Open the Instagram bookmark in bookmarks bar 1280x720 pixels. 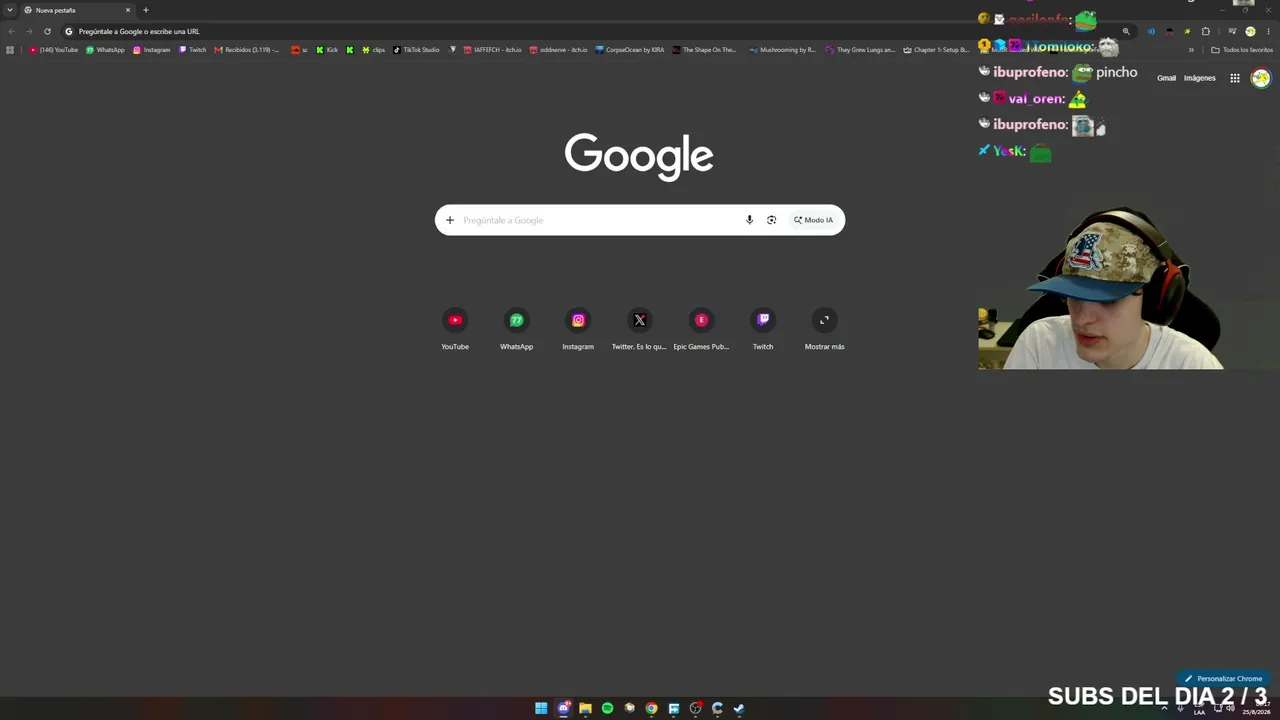(152, 50)
